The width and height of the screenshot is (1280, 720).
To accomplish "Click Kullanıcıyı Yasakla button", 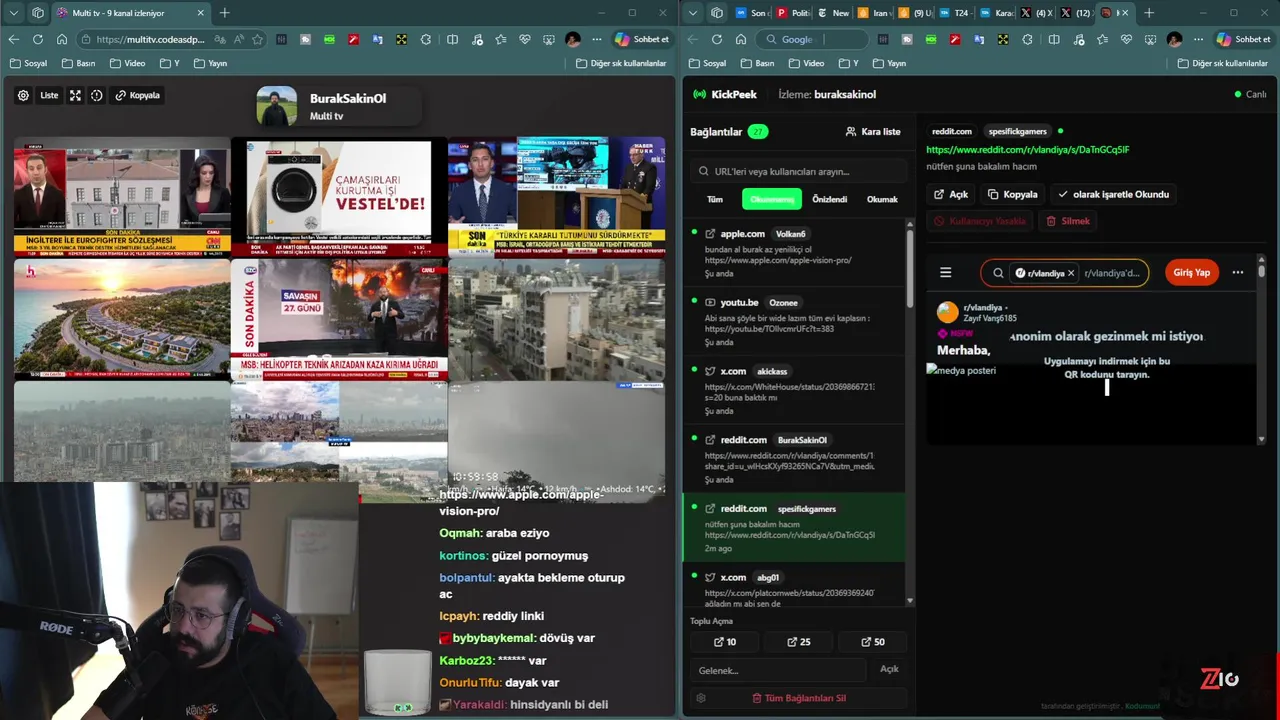I will [x=980, y=221].
